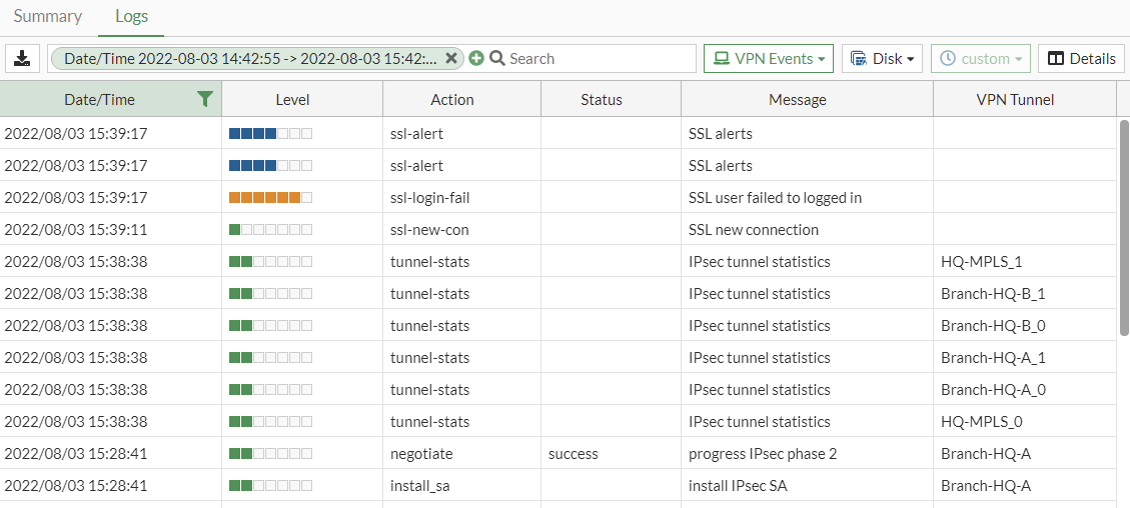Click the green add filter plus icon
The width and height of the screenshot is (1130, 508).
[x=476, y=59]
